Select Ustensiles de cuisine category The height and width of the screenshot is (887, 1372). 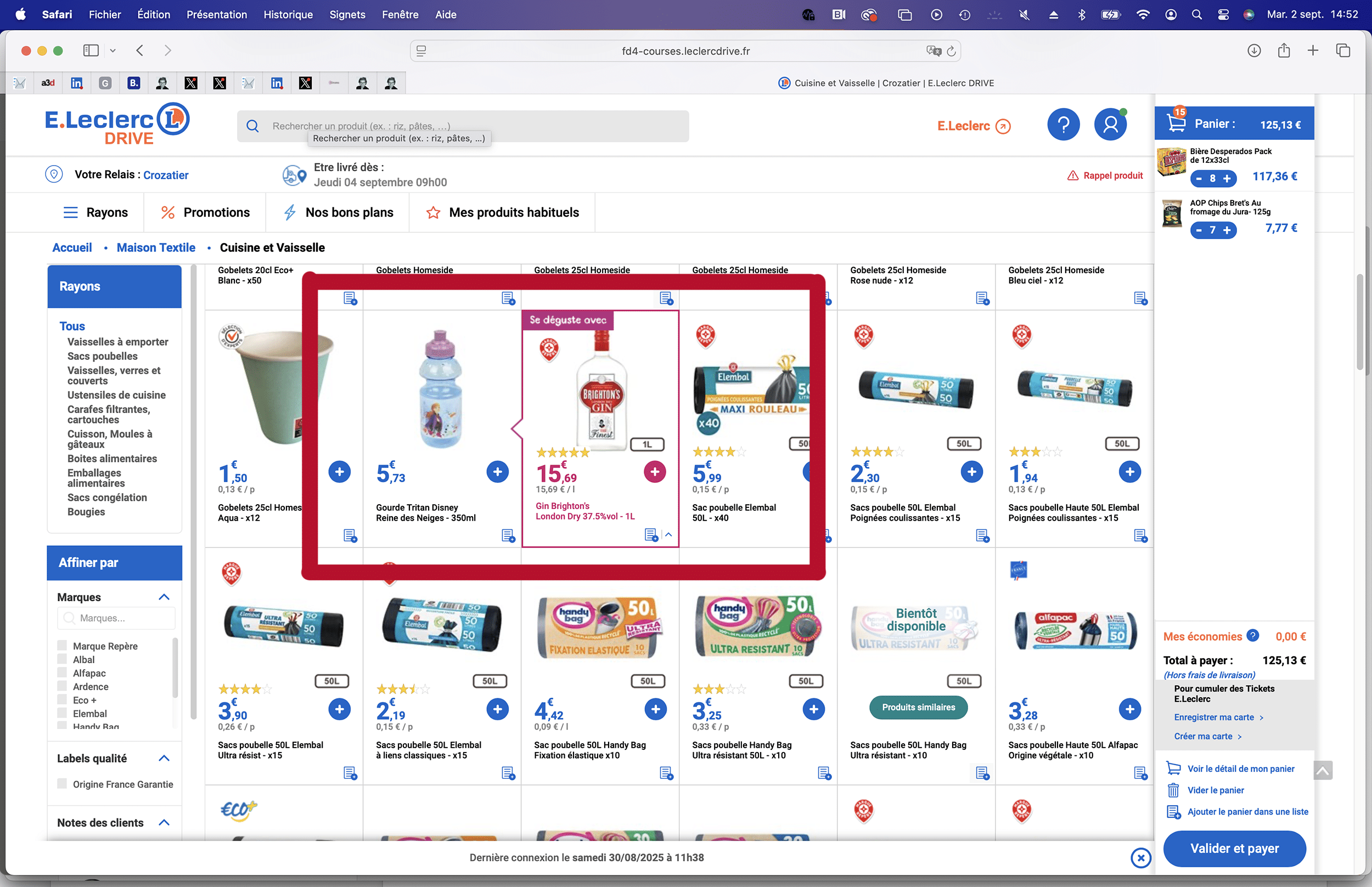coord(116,395)
